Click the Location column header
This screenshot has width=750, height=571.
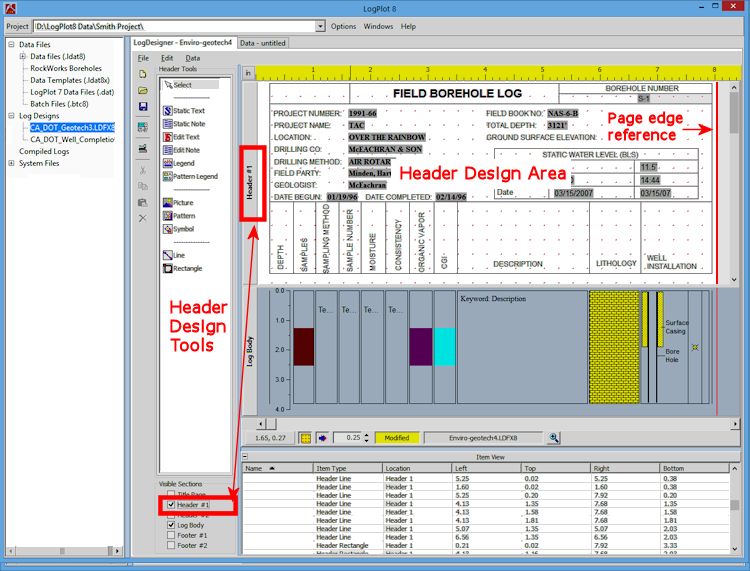coord(417,468)
